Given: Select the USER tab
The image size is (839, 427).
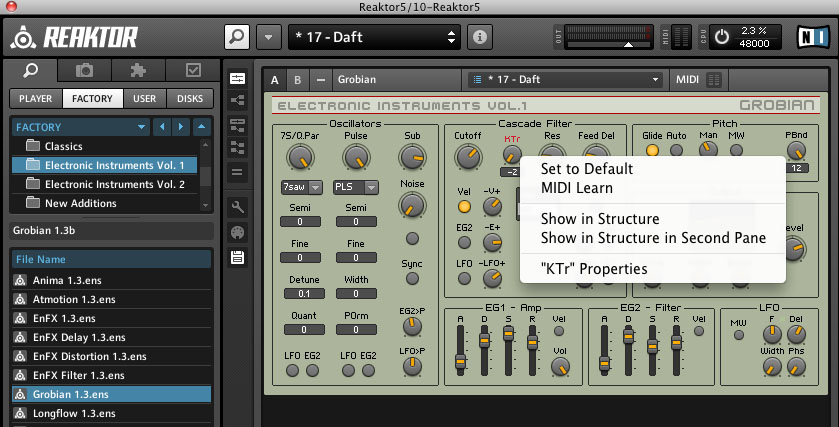Looking at the screenshot, I should point(144,98).
